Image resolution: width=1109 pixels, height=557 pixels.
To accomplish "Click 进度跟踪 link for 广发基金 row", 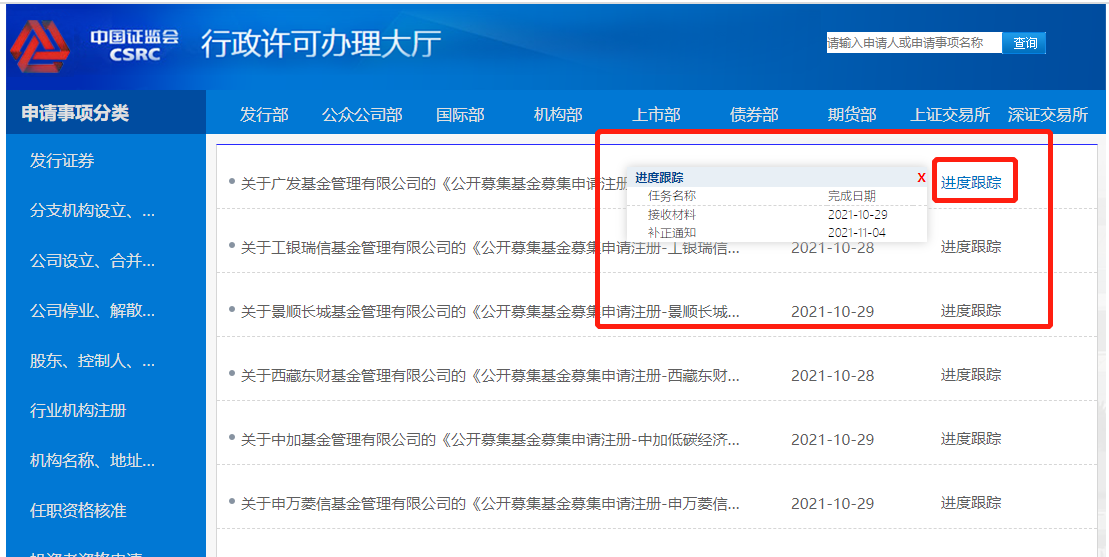I will coord(971,182).
